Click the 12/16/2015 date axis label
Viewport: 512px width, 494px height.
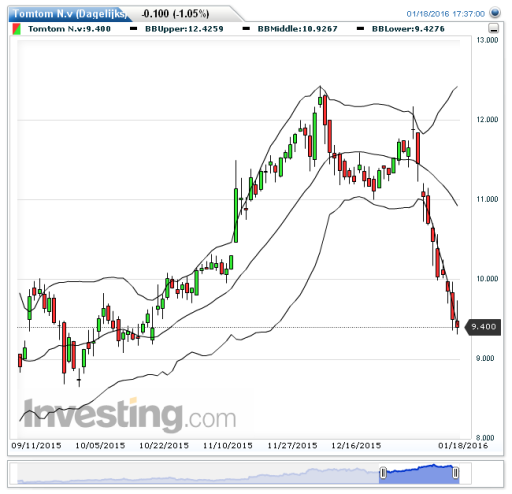point(356,446)
